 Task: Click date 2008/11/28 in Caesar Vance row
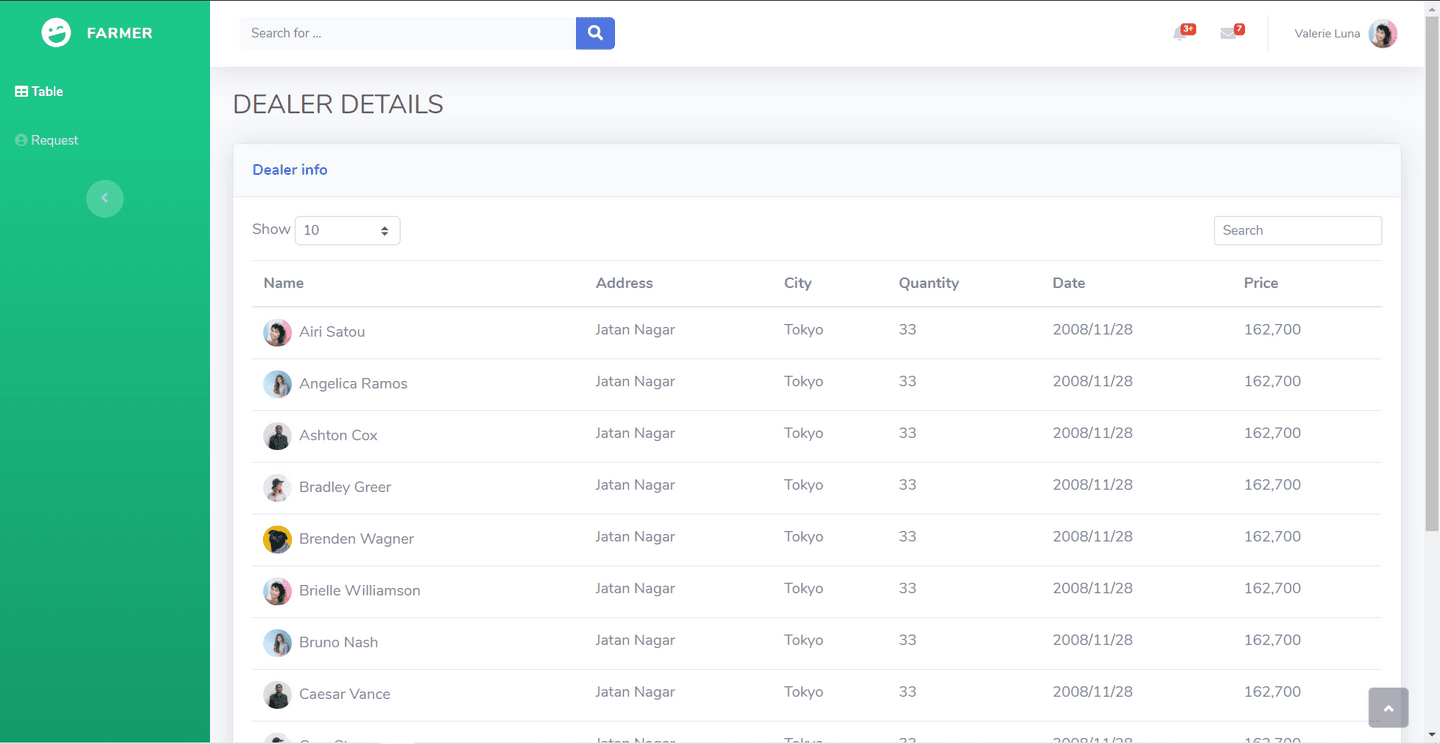1092,692
